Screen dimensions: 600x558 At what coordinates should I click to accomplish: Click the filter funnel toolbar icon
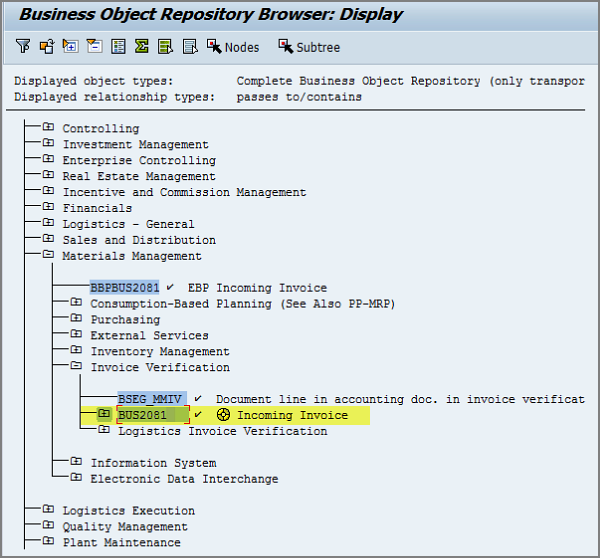click(23, 47)
